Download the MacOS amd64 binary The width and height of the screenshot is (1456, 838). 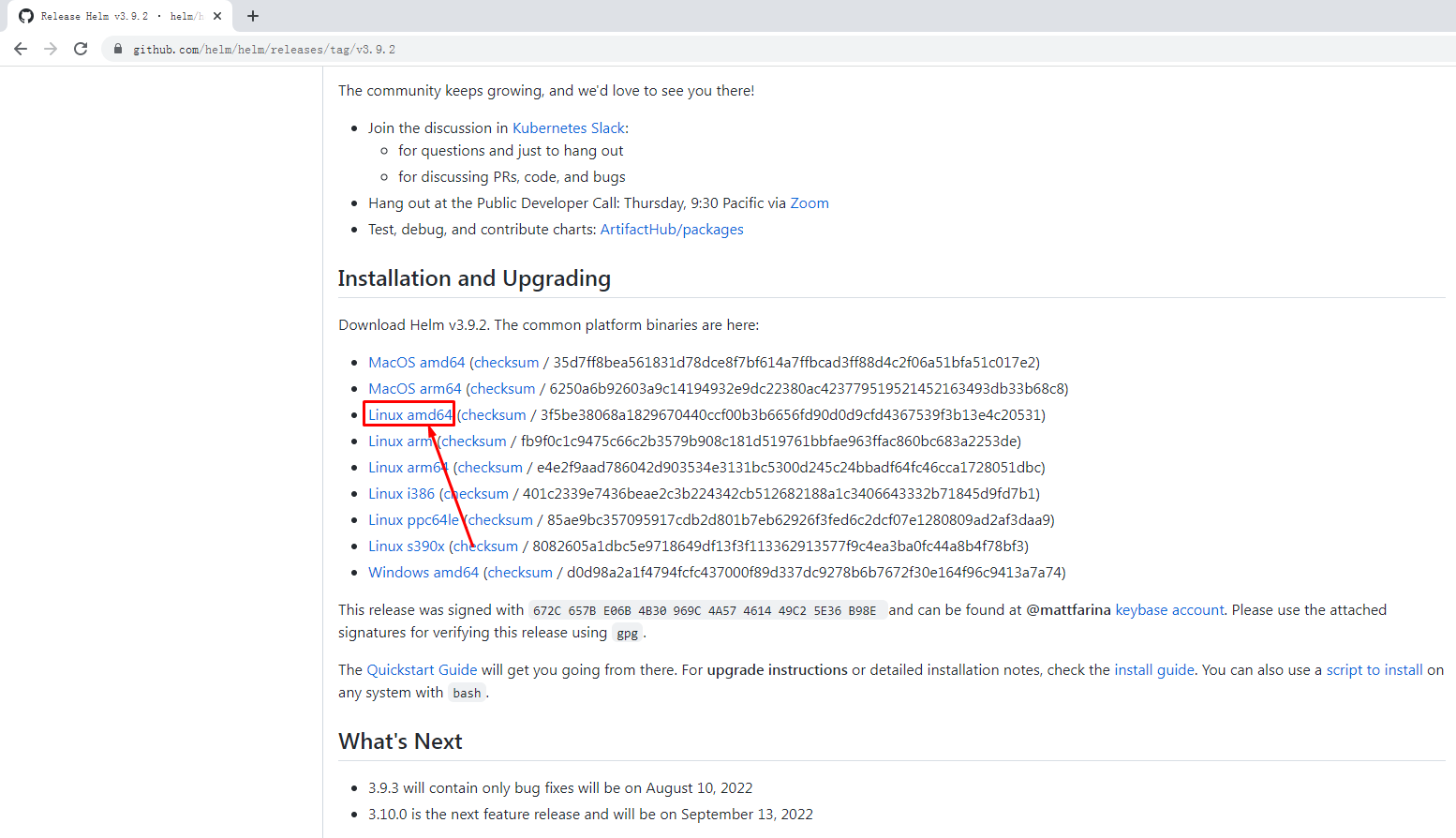pyautogui.click(x=417, y=362)
